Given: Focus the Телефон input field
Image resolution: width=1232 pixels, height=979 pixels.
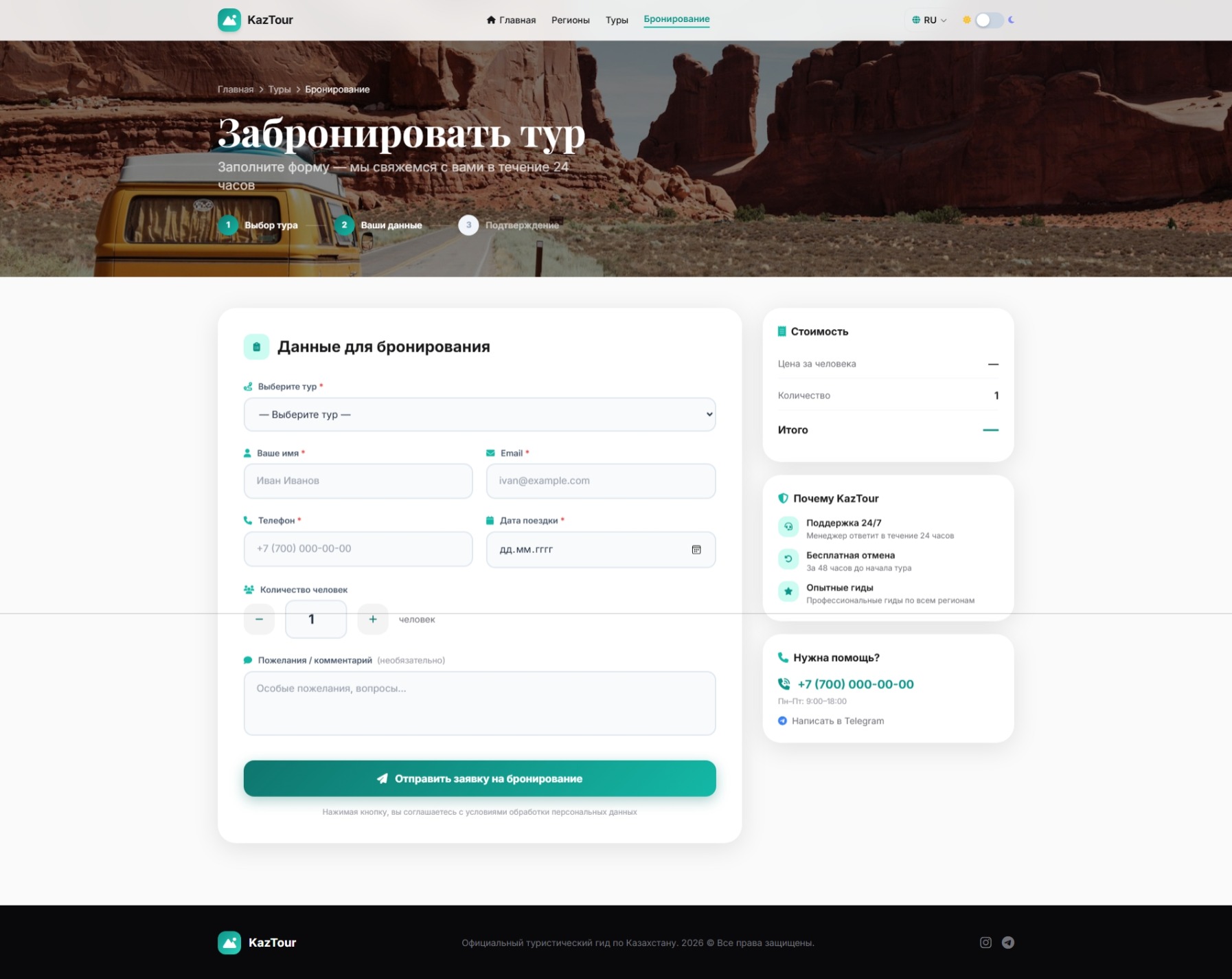Looking at the screenshot, I should (x=358, y=549).
